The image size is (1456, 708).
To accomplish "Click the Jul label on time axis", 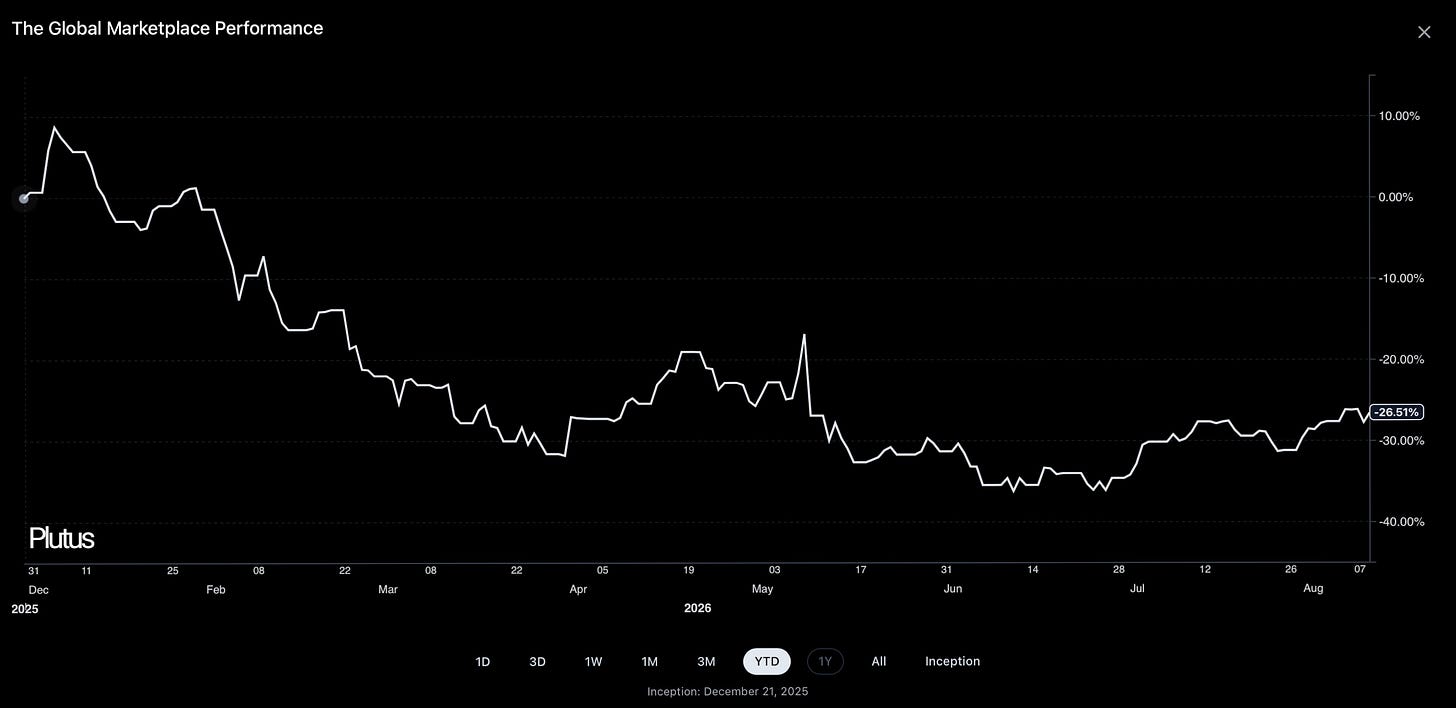I will [x=1138, y=589].
